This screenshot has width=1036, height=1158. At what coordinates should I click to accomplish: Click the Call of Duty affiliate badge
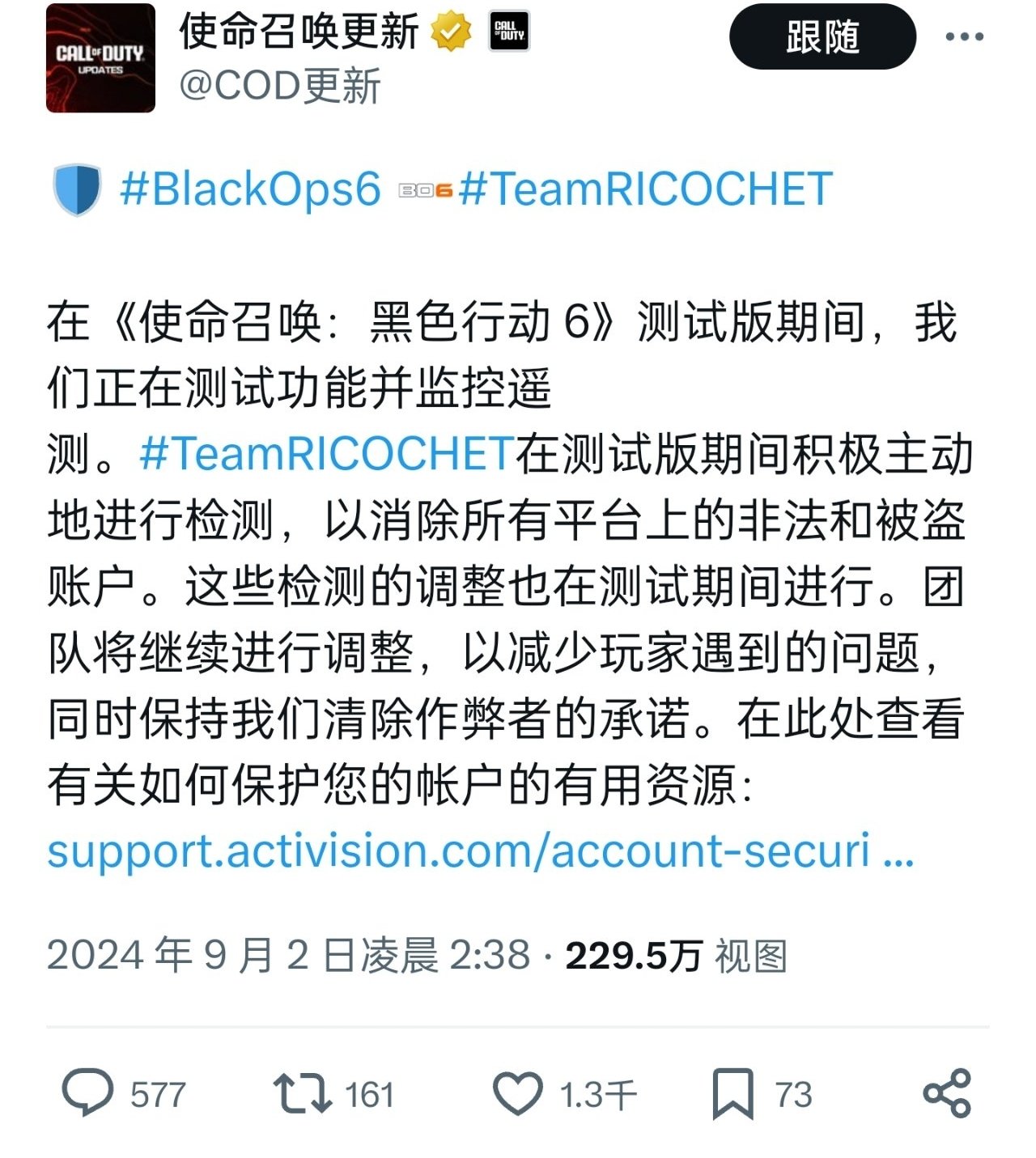tap(509, 32)
